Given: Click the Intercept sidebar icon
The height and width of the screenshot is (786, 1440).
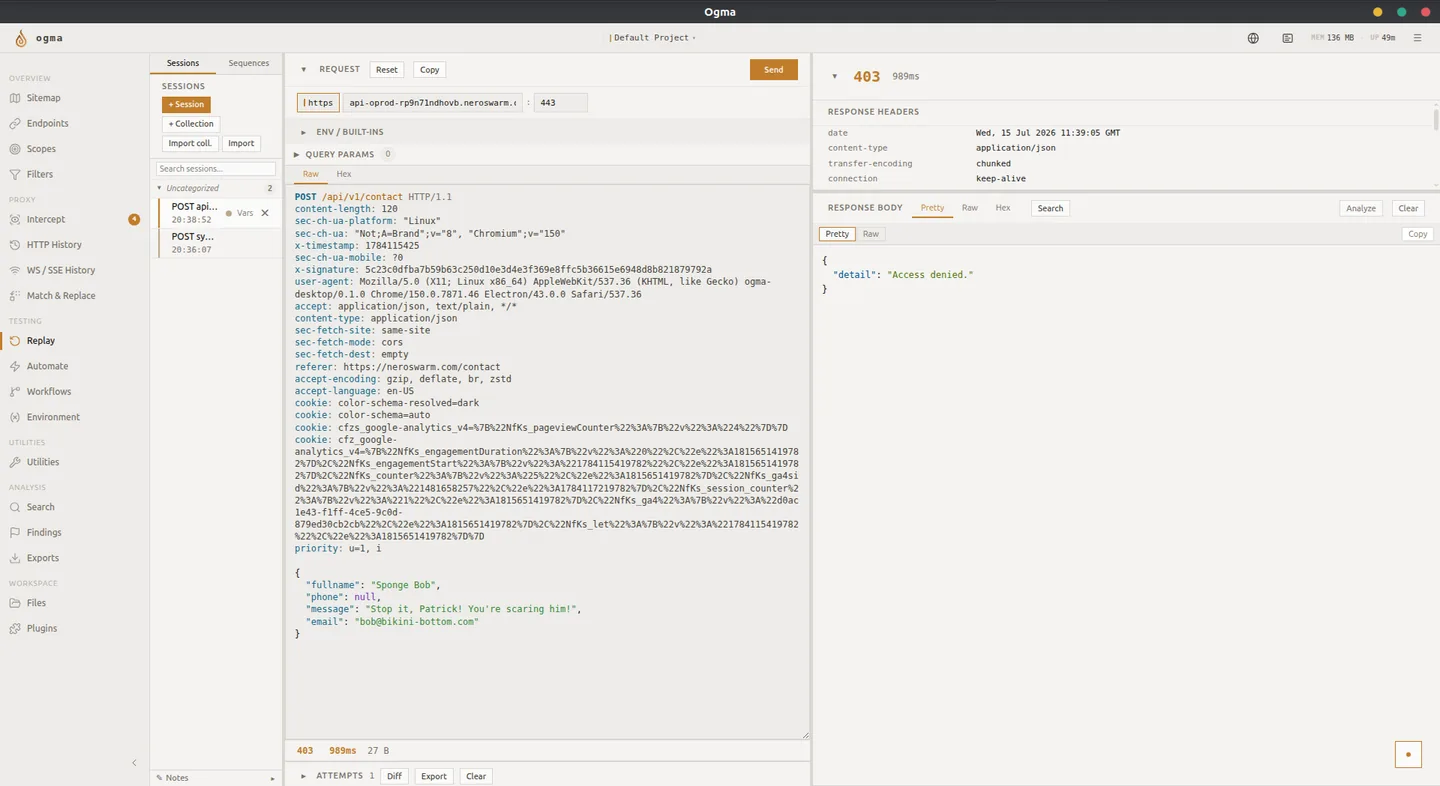Looking at the screenshot, I should [x=15, y=219].
